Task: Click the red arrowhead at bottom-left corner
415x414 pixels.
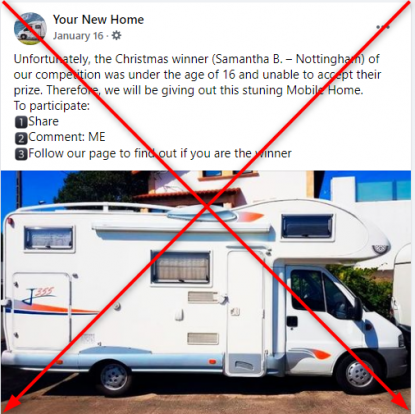Action: point(11,404)
